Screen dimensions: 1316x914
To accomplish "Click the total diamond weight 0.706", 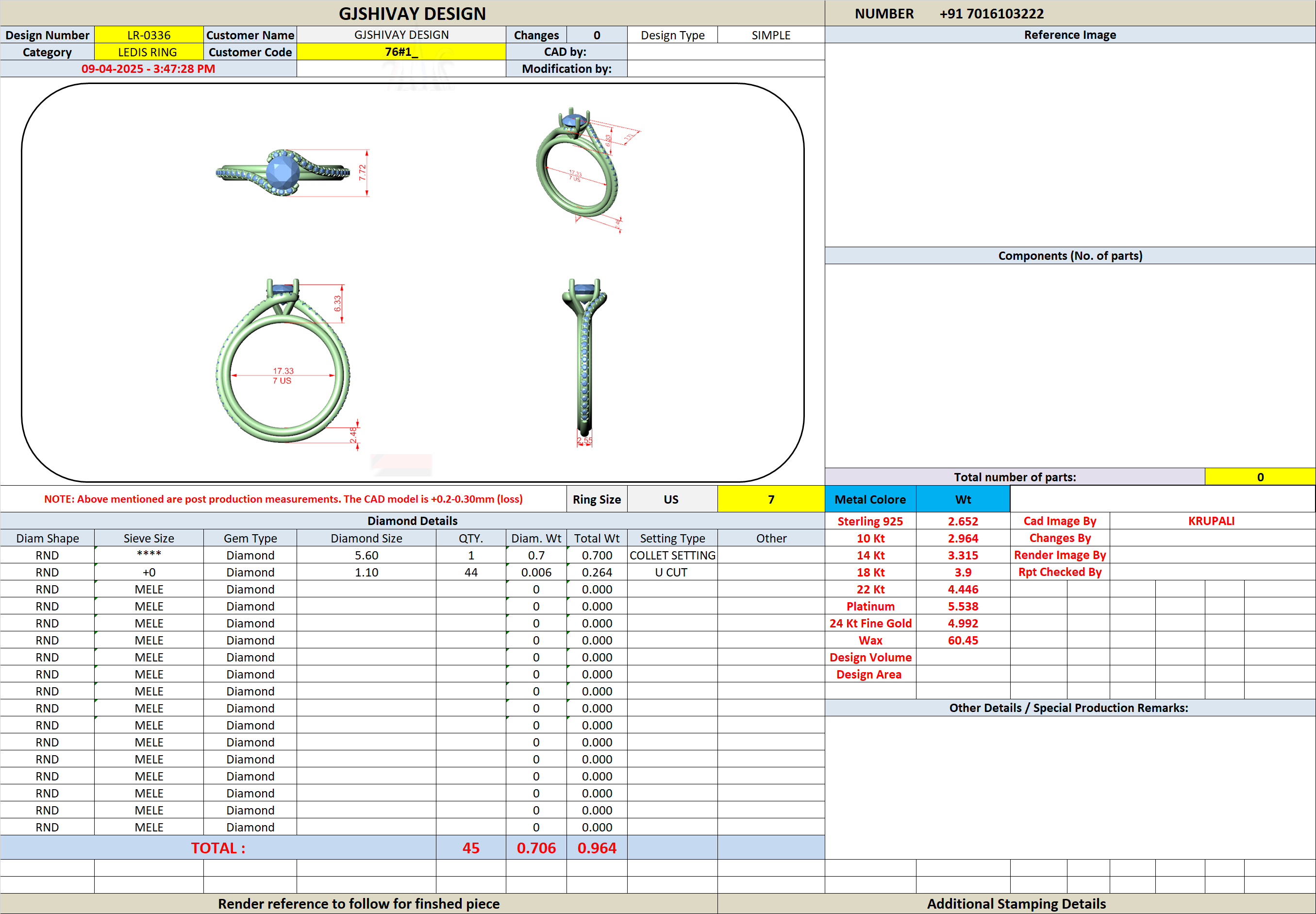I will [x=536, y=847].
